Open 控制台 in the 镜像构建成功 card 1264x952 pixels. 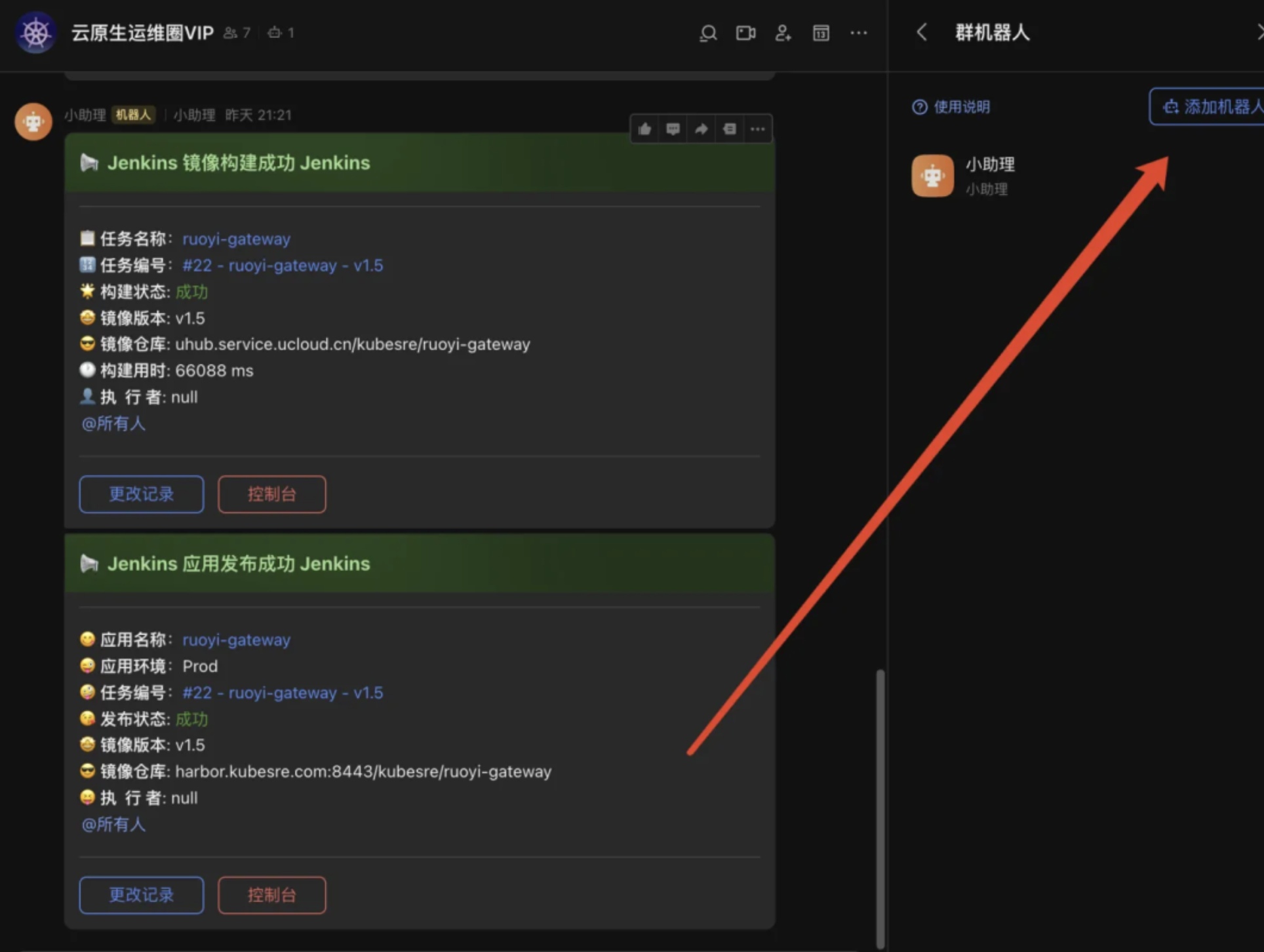[x=271, y=494]
